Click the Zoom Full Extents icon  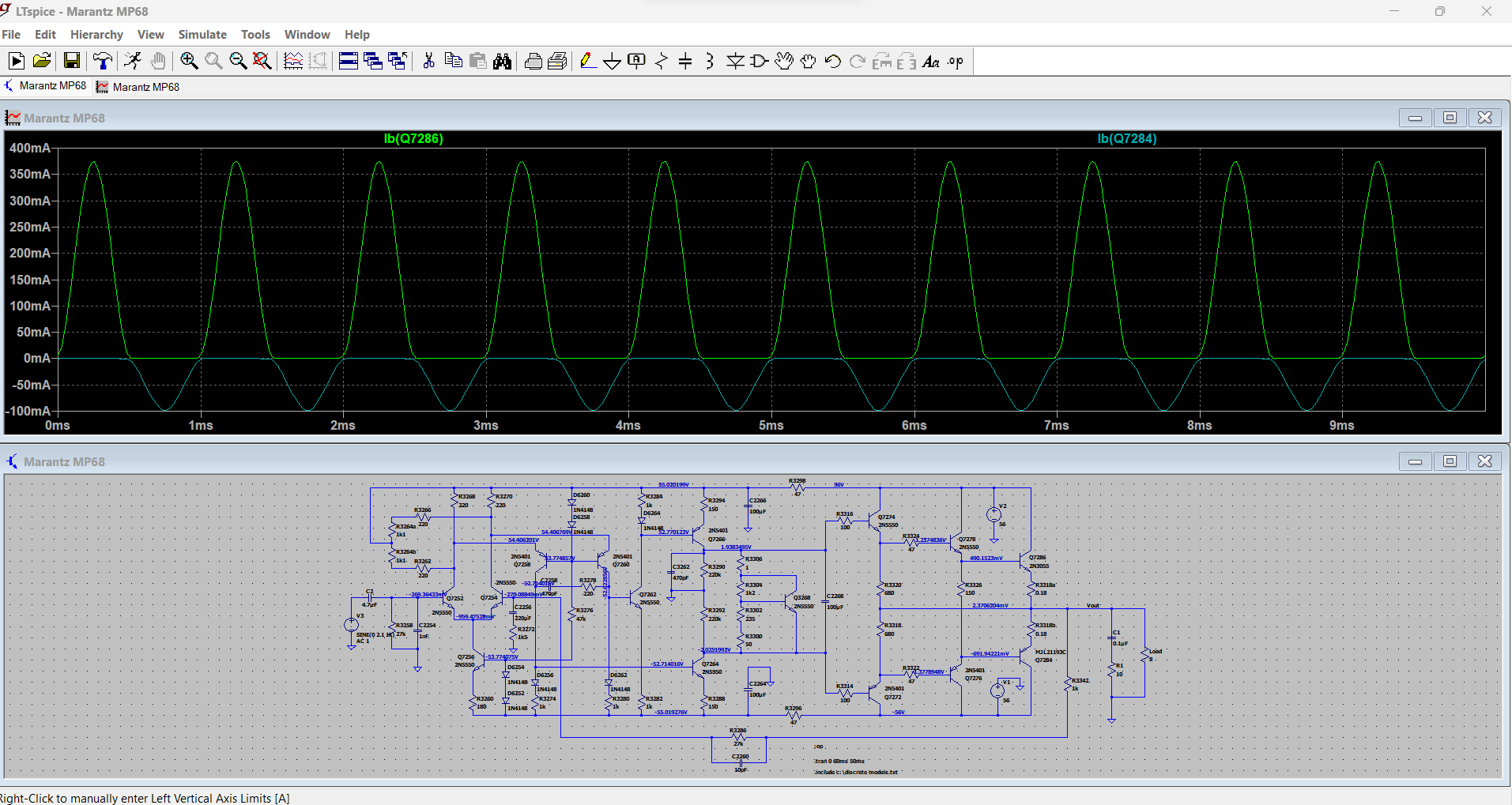(262, 62)
